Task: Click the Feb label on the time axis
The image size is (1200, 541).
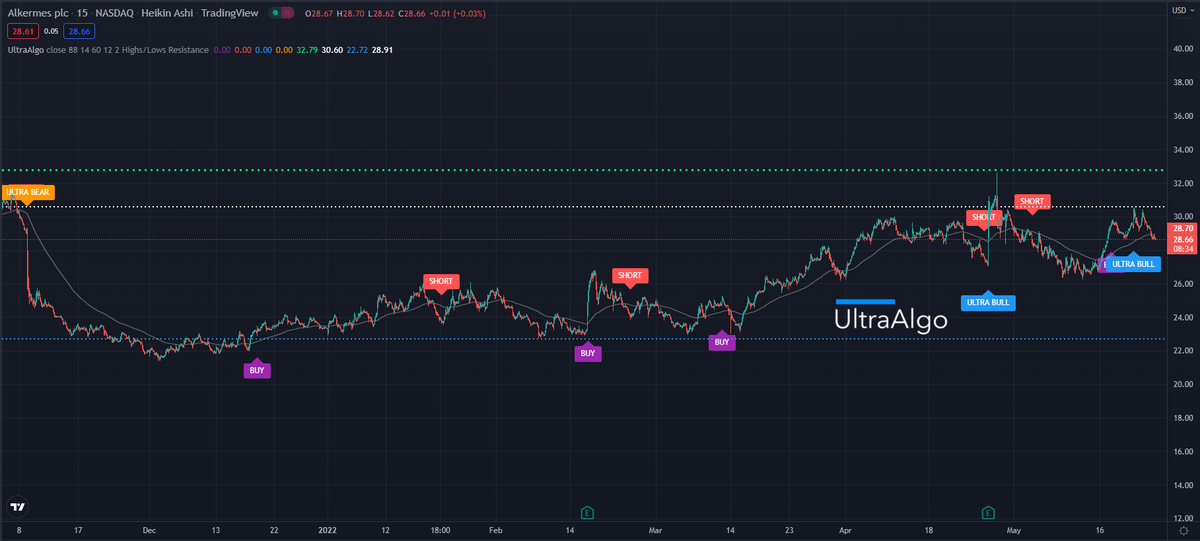Action: [497, 531]
